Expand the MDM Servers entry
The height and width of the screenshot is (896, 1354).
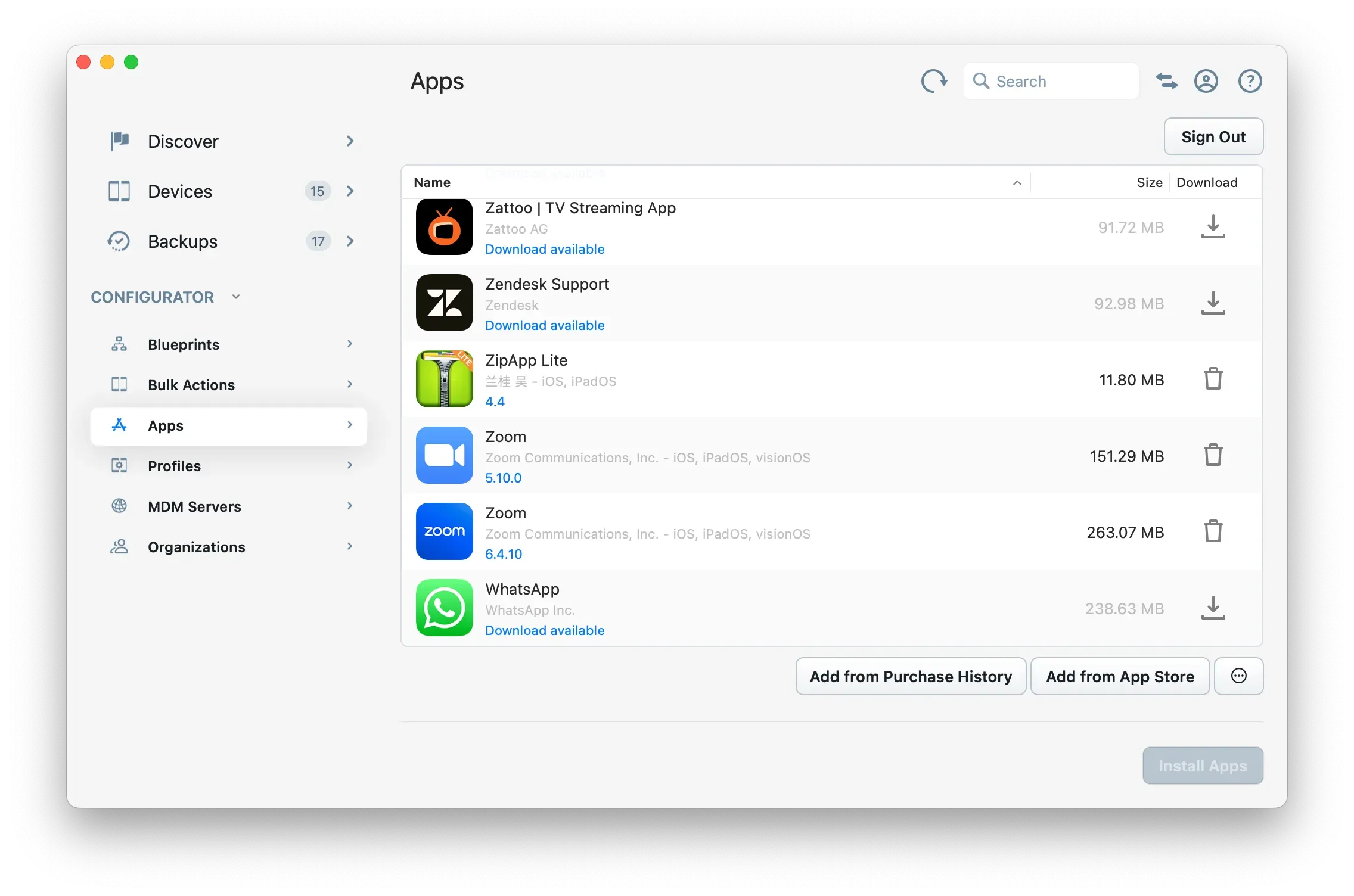click(x=349, y=506)
